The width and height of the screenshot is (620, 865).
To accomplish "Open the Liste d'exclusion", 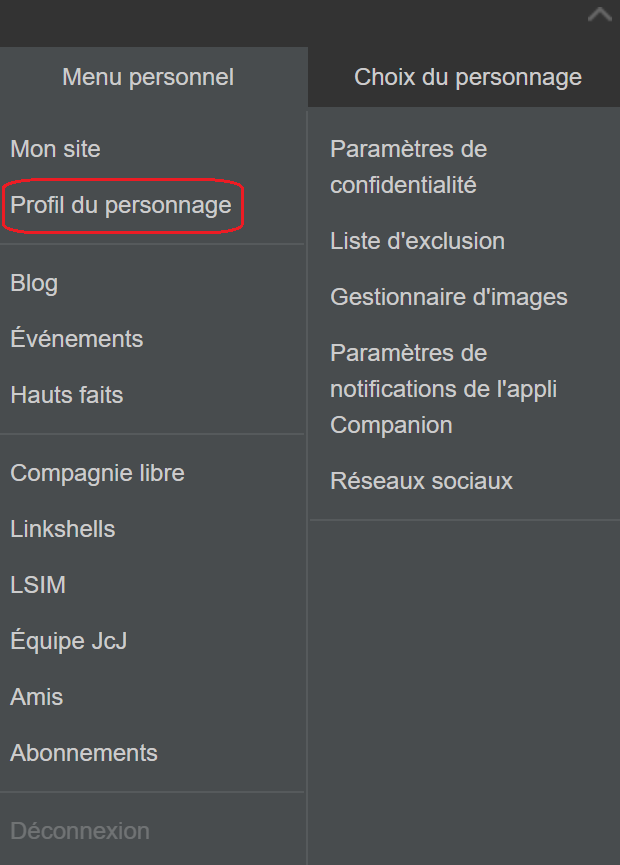I will pos(417,241).
